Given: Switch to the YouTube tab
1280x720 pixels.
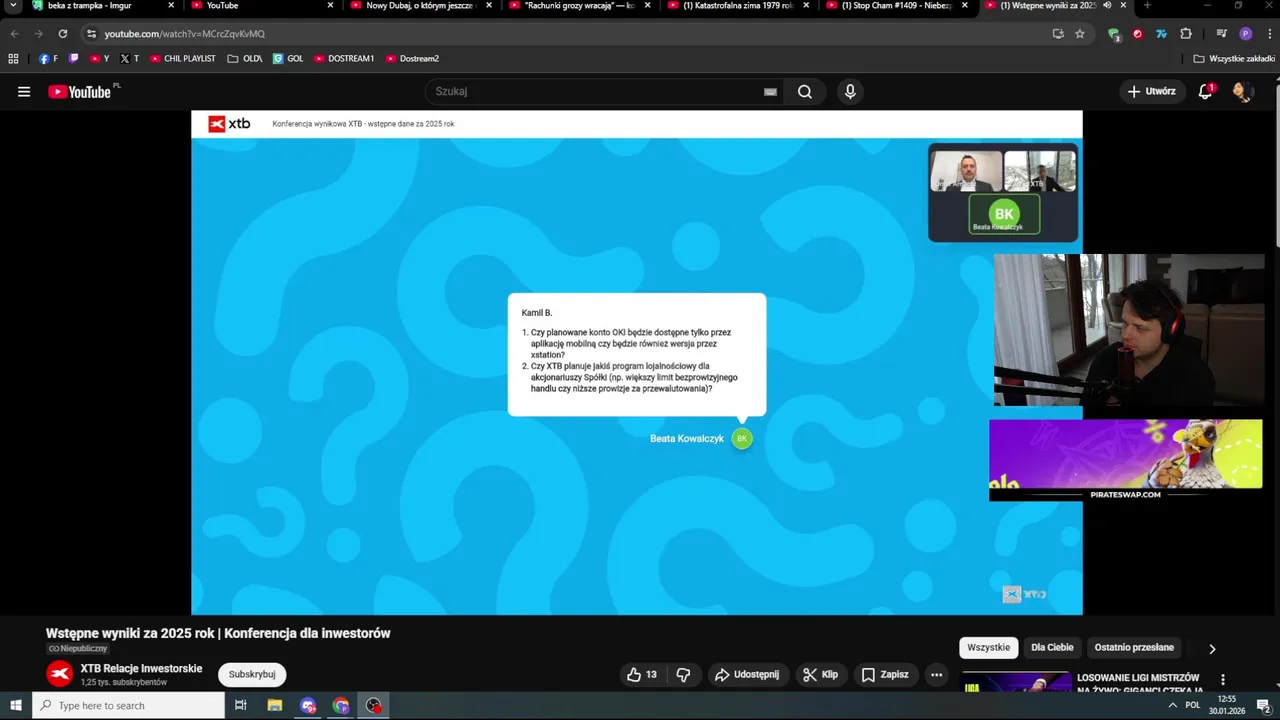Looking at the screenshot, I should [262, 6].
